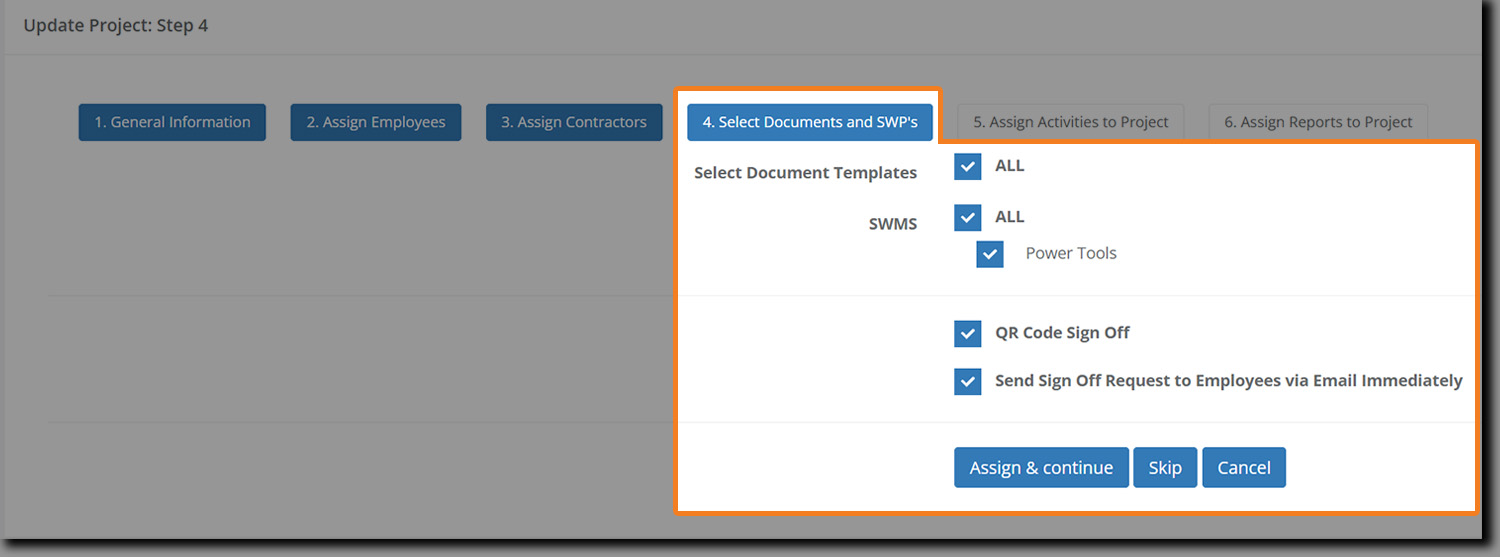Select the 4. Select Documents and SWP's step
Viewport: 1500px width, 557px height.
pos(810,122)
